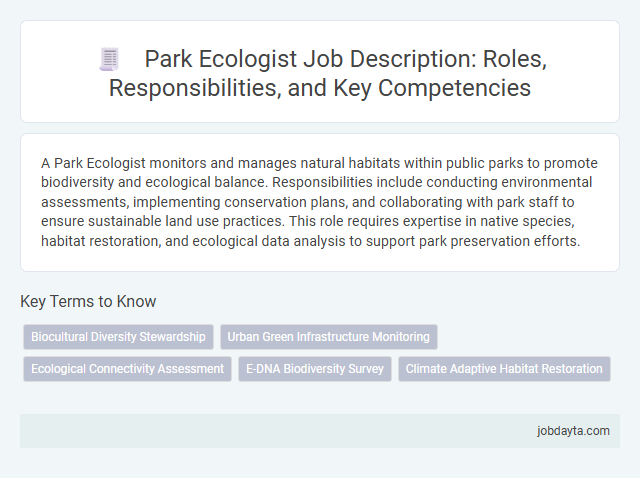
Task: Click the Key Terms to Know heading
Action: click(88, 301)
